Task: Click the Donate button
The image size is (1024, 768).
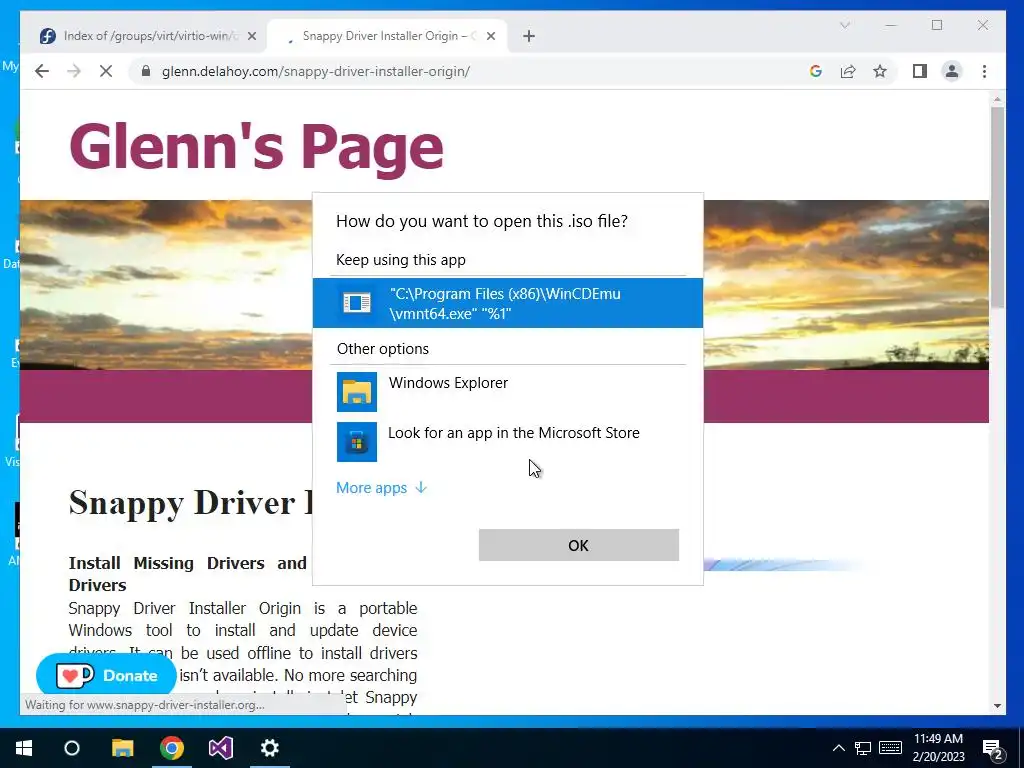Action: [x=106, y=675]
